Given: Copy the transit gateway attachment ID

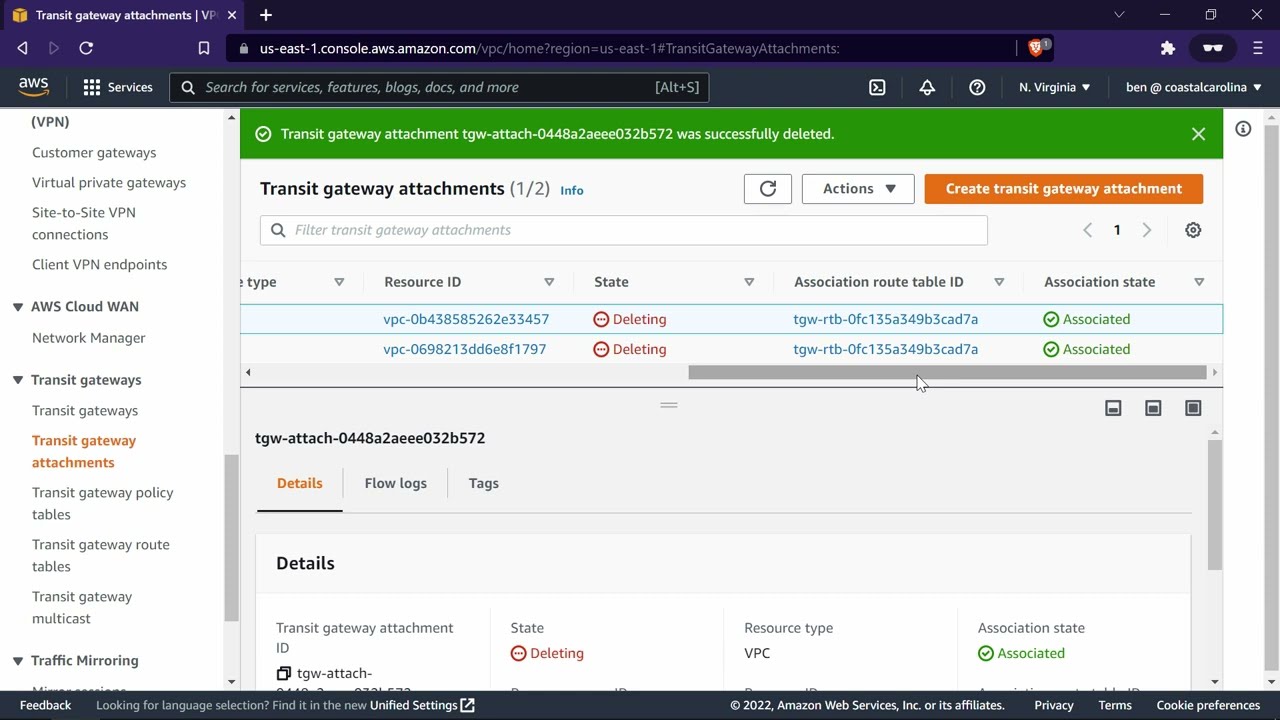Looking at the screenshot, I should [284, 674].
